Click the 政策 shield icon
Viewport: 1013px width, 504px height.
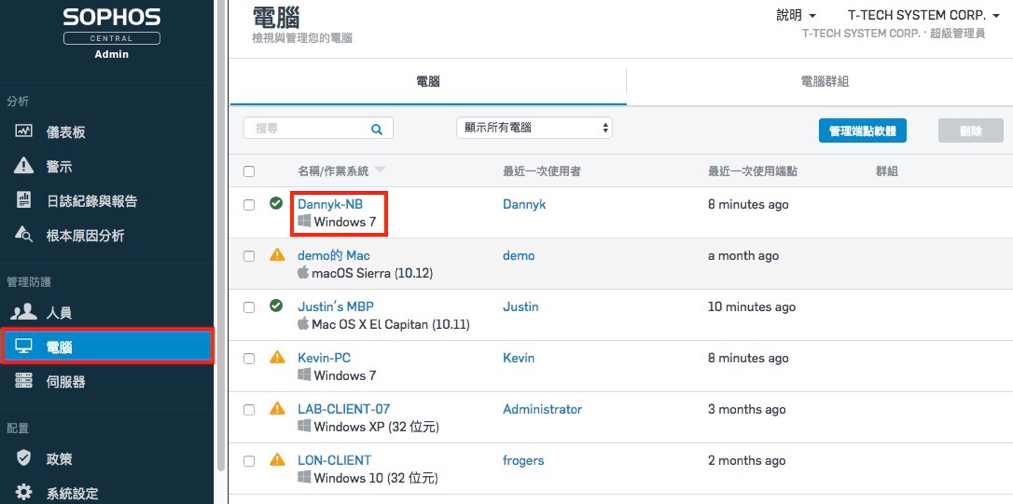pyautogui.click(x=23, y=458)
